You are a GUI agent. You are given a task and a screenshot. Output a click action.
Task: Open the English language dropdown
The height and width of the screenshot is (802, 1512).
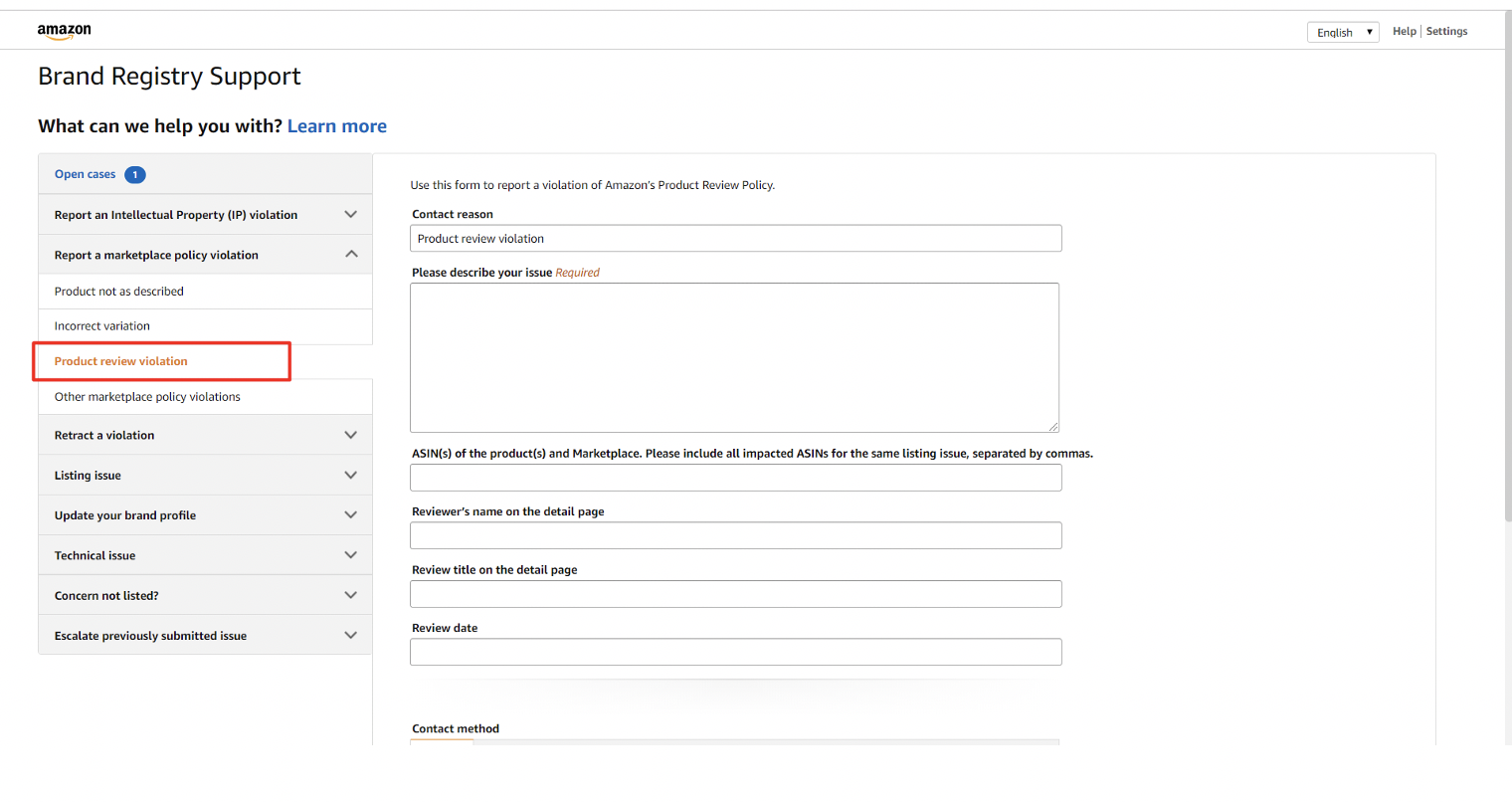1343,32
